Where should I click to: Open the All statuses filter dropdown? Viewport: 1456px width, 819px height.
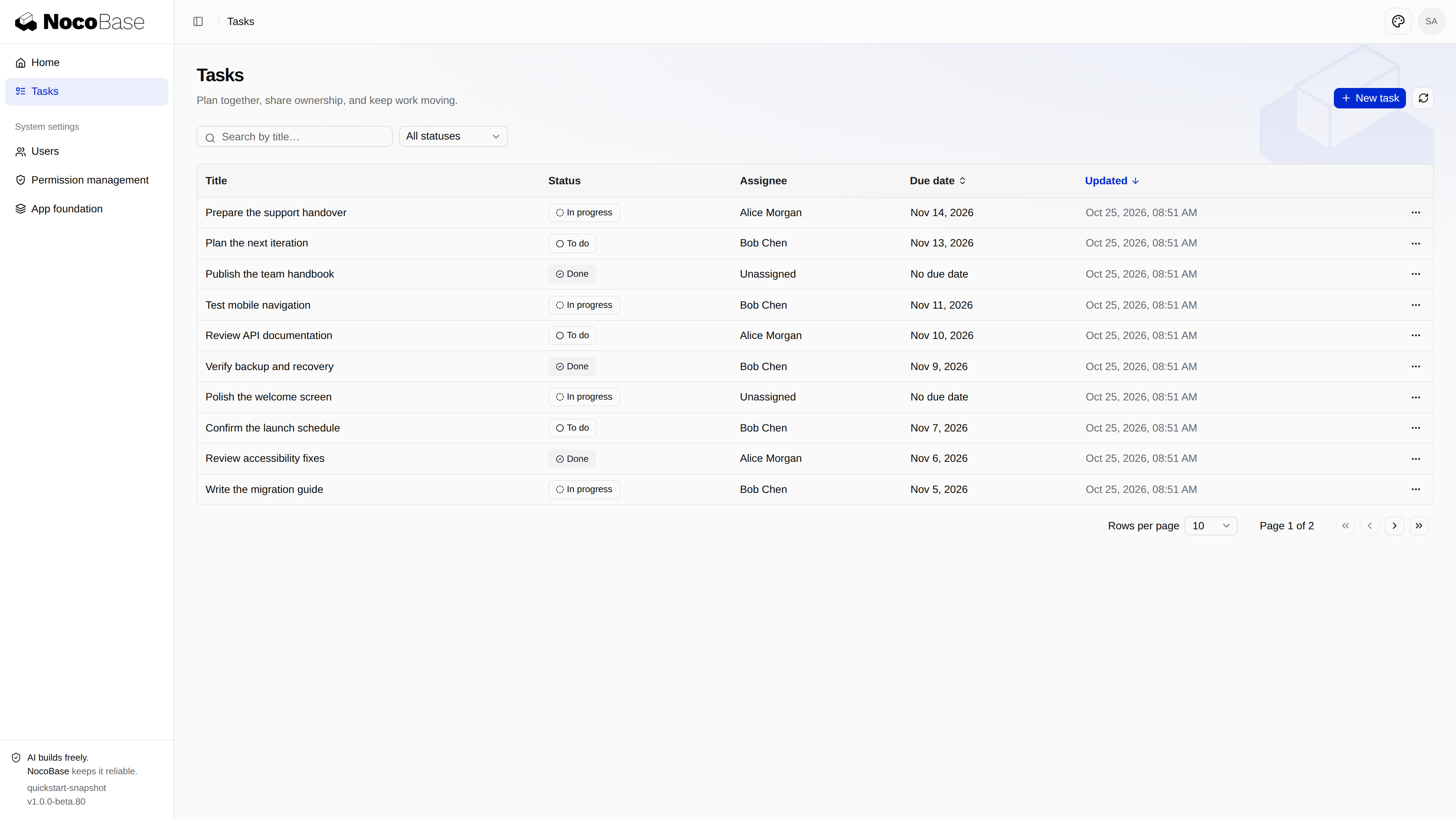point(453,137)
